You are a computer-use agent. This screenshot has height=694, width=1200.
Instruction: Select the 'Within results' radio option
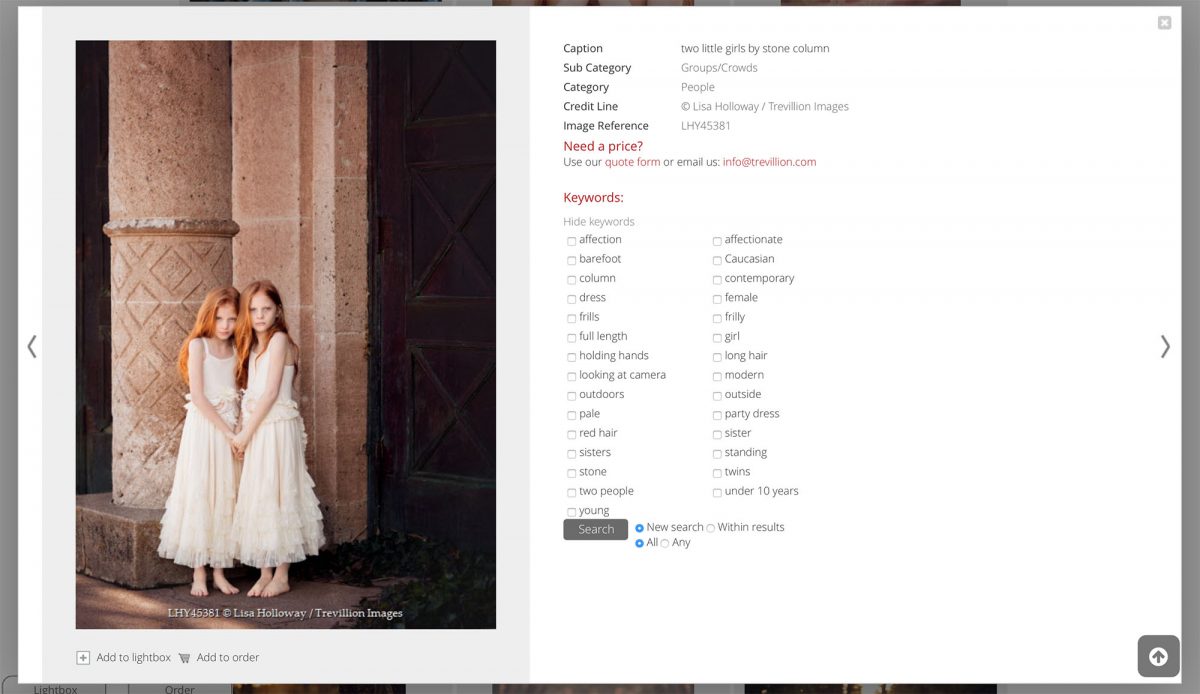click(x=711, y=528)
